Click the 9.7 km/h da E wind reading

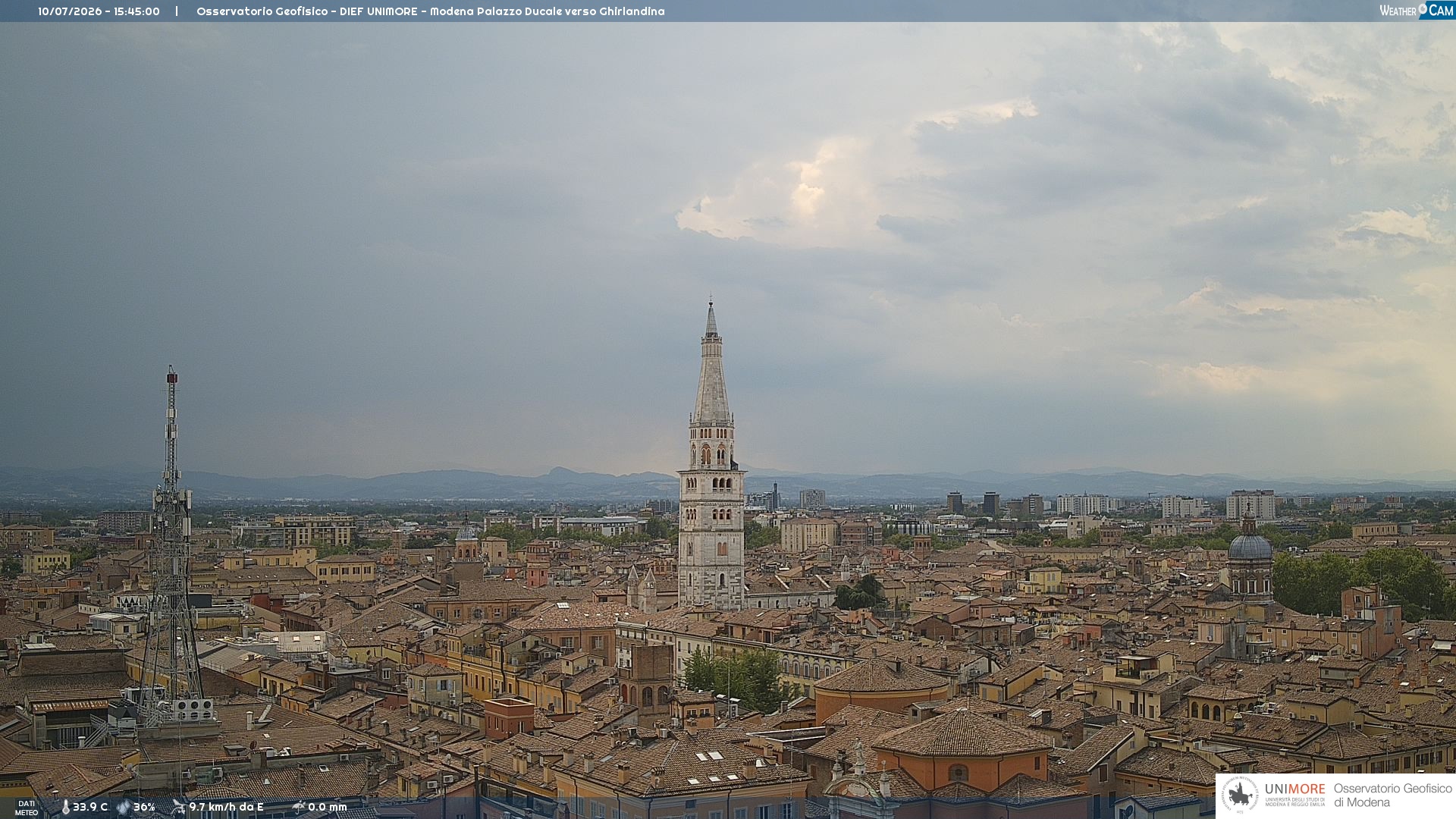point(226,807)
